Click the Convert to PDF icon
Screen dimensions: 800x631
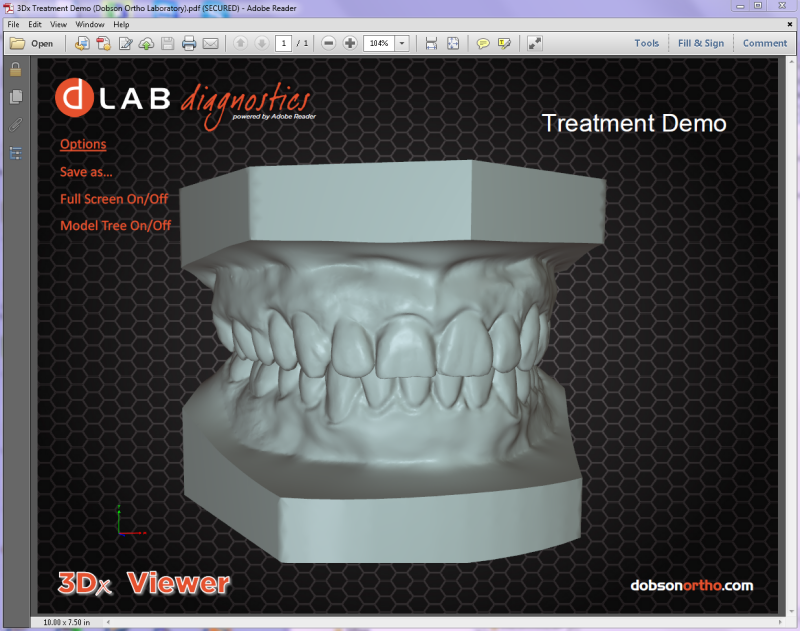(104, 43)
